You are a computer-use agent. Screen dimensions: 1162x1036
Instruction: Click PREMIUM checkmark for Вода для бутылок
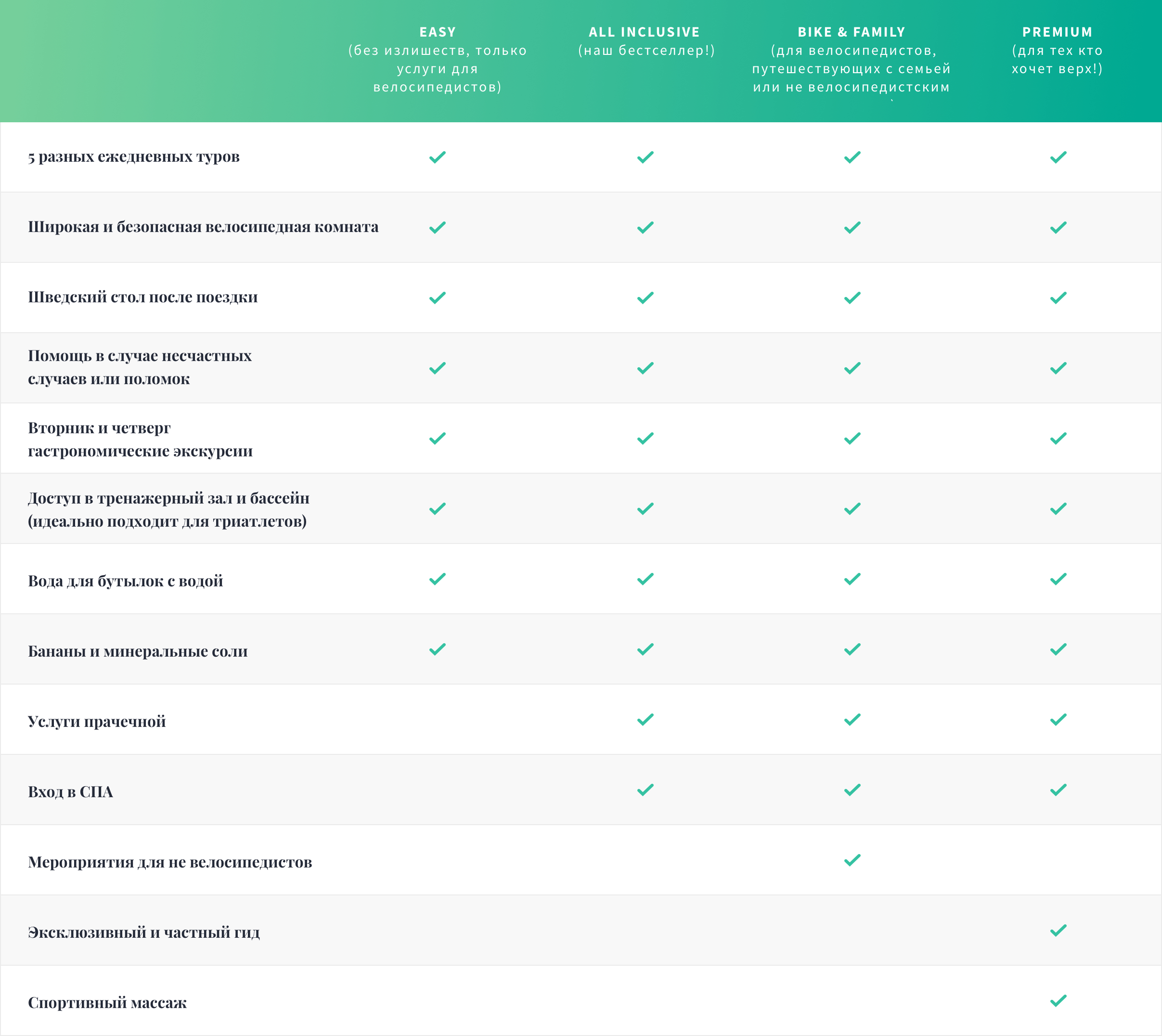[1058, 580]
